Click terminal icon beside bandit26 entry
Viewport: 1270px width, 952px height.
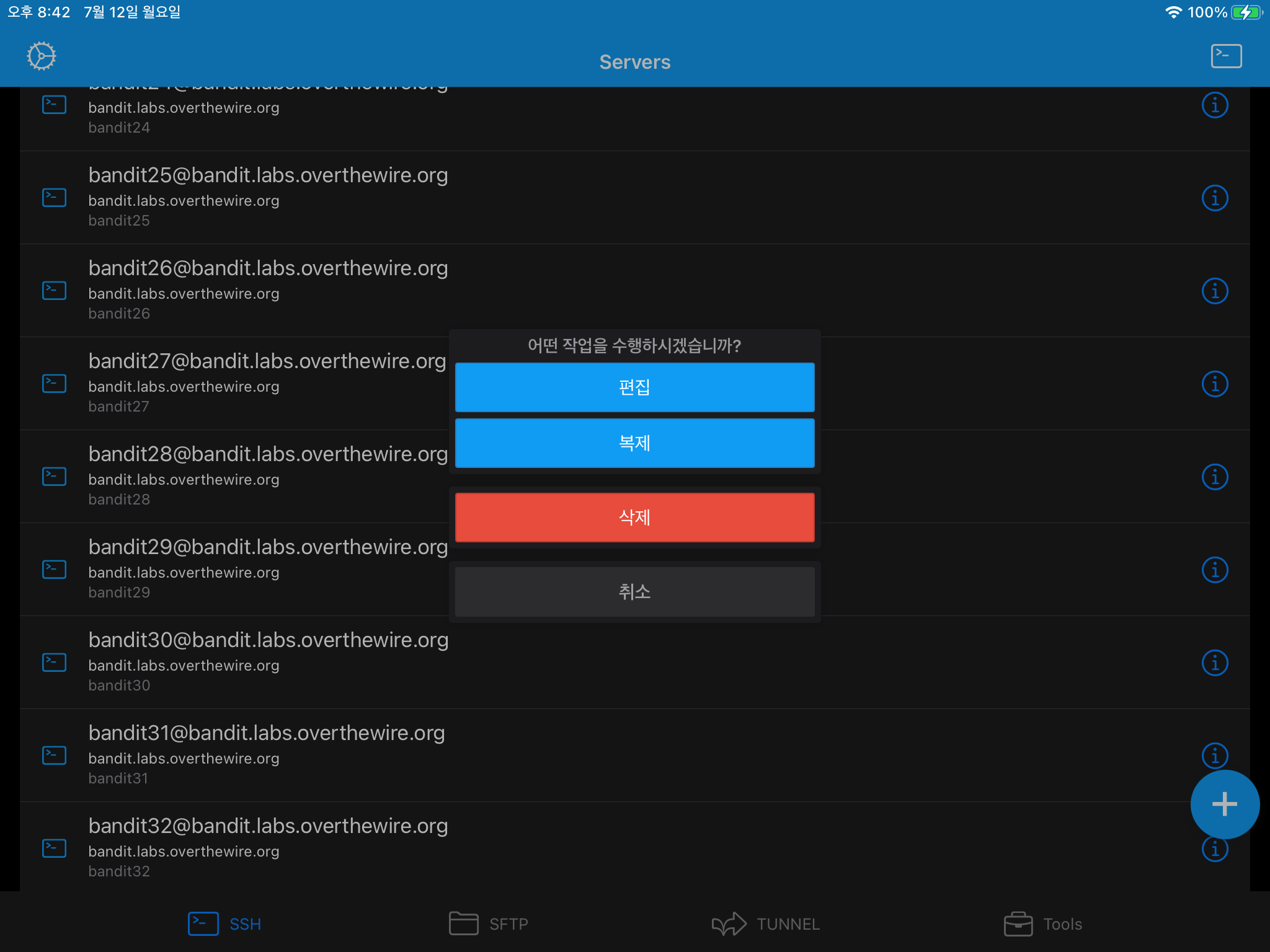pos(55,291)
